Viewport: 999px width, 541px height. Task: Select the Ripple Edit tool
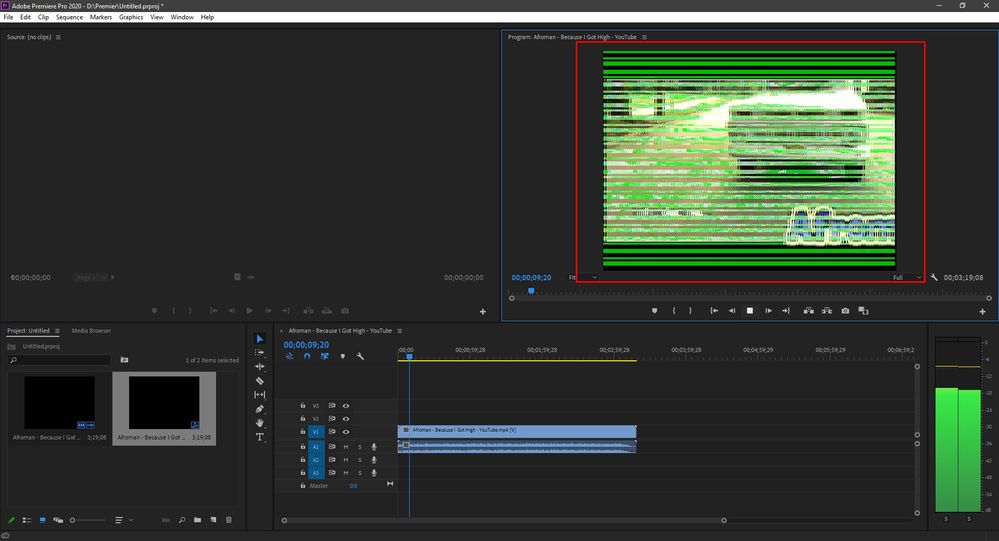tap(260, 367)
